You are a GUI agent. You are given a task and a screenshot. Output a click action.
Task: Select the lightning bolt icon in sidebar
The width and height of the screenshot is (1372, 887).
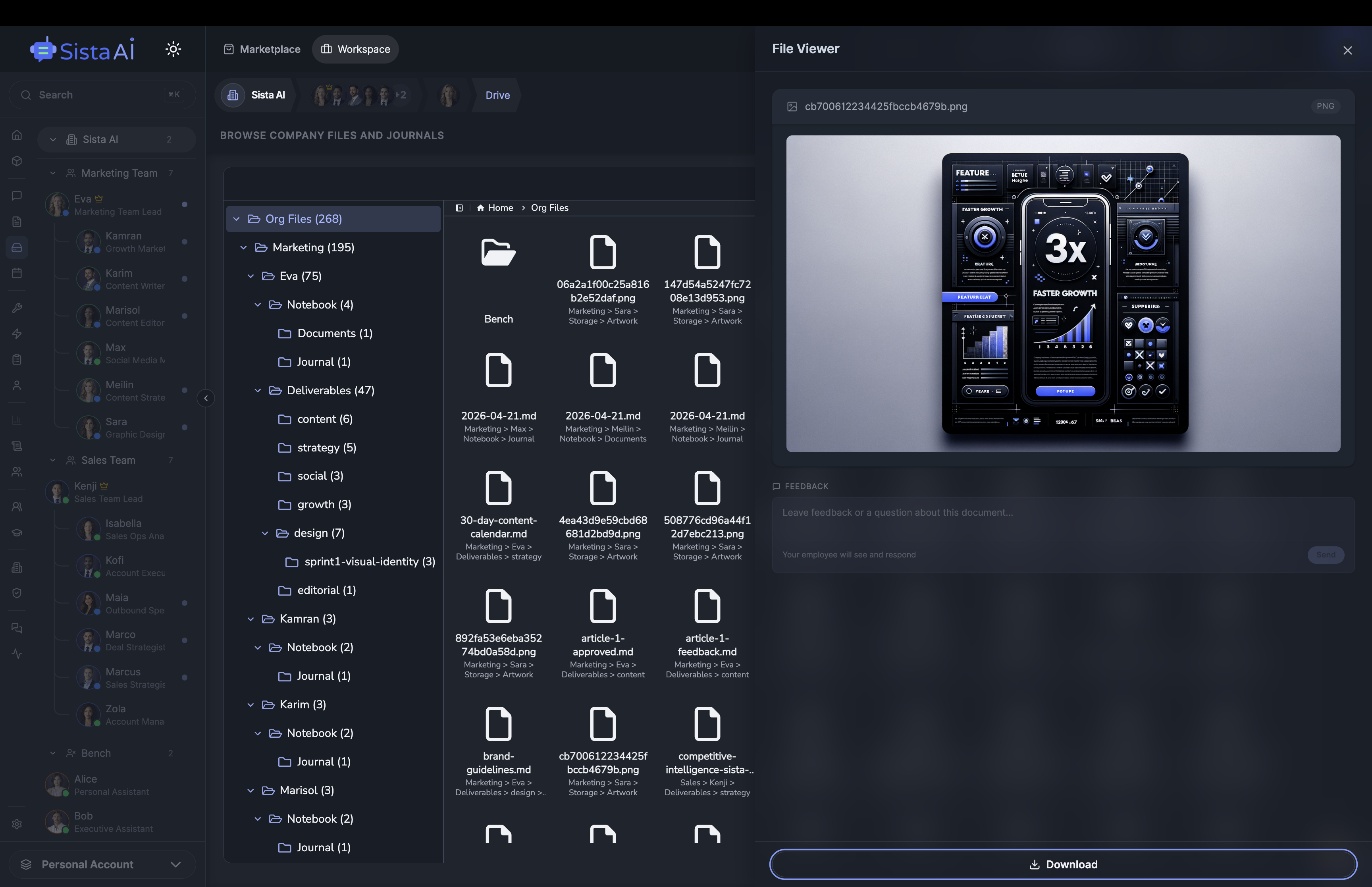point(17,334)
